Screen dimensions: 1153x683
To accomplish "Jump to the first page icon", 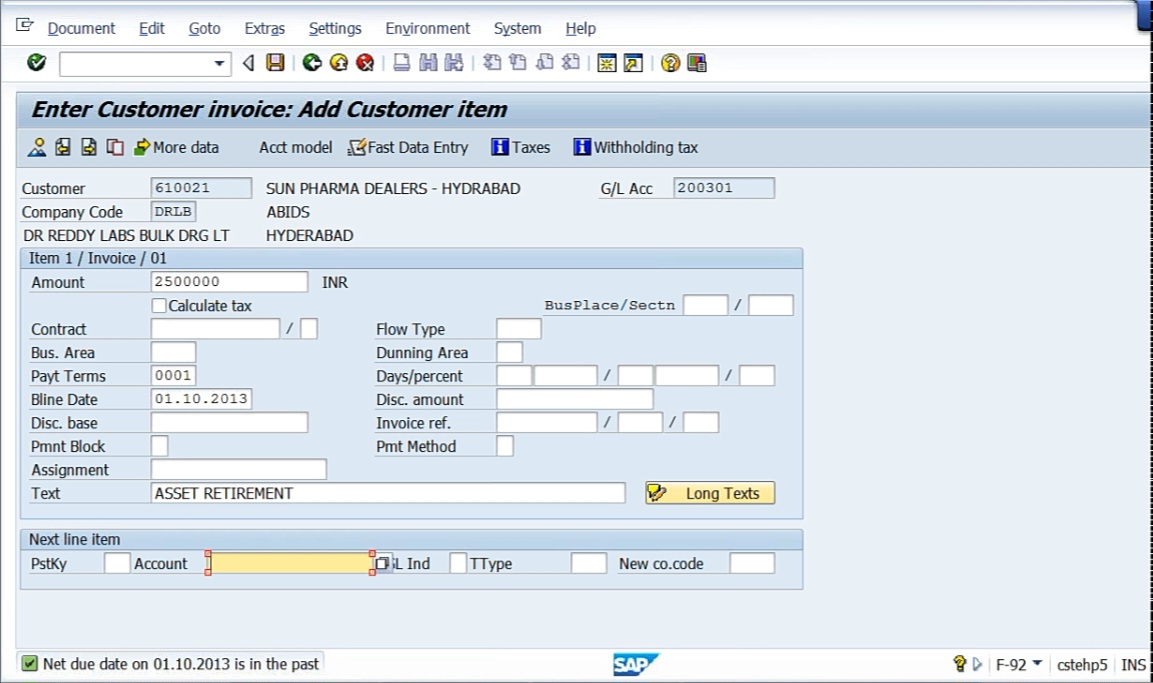I will 492,63.
